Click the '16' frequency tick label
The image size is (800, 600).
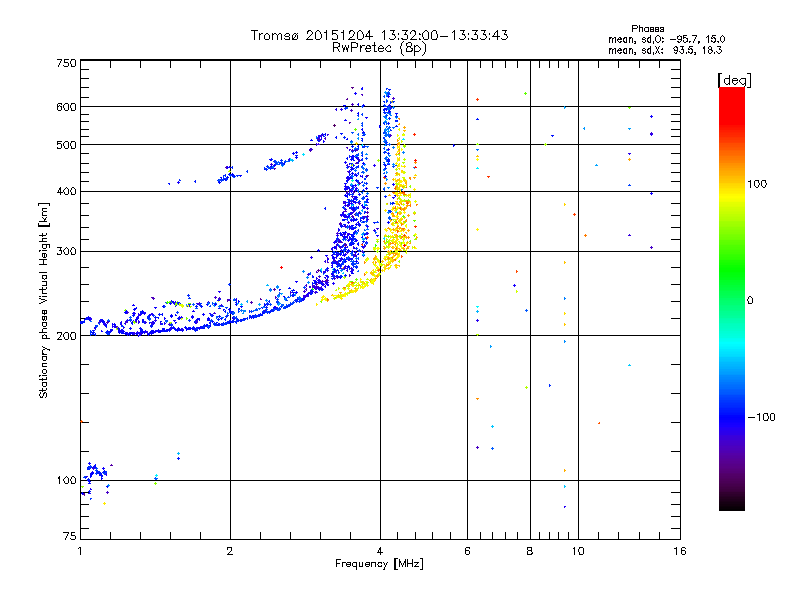680,551
